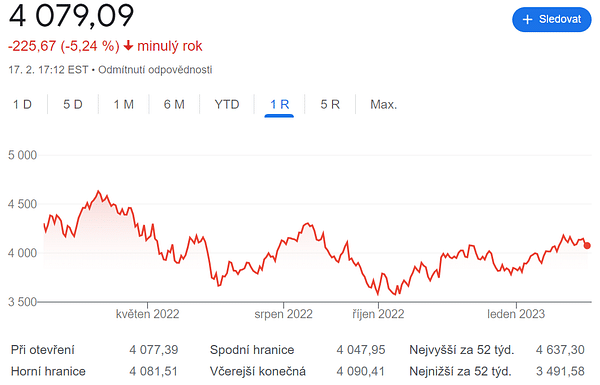The height and width of the screenshot is (385, 600).
Task: Click the Nejvyšší za 52 týd. value
Action: click(560, 349)
